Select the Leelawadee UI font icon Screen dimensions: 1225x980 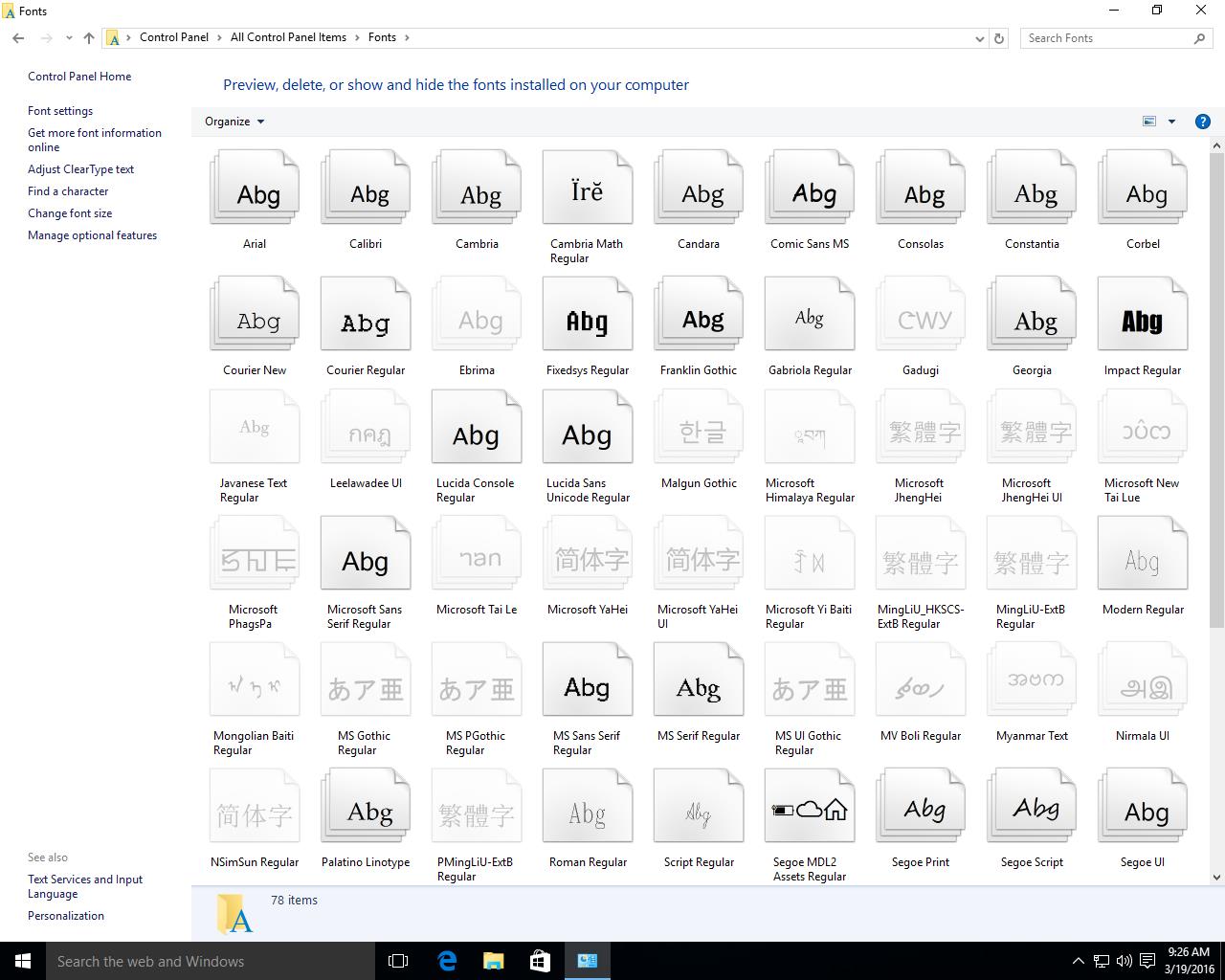[x=366, y=427]
